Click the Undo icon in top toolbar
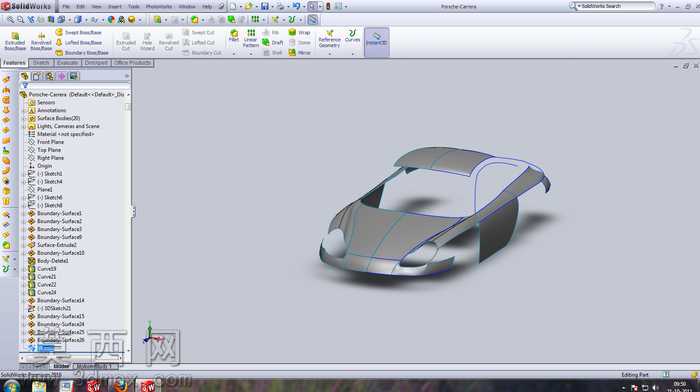The height and width of the screenshot is (392, 700). click(x=296, y=7)
